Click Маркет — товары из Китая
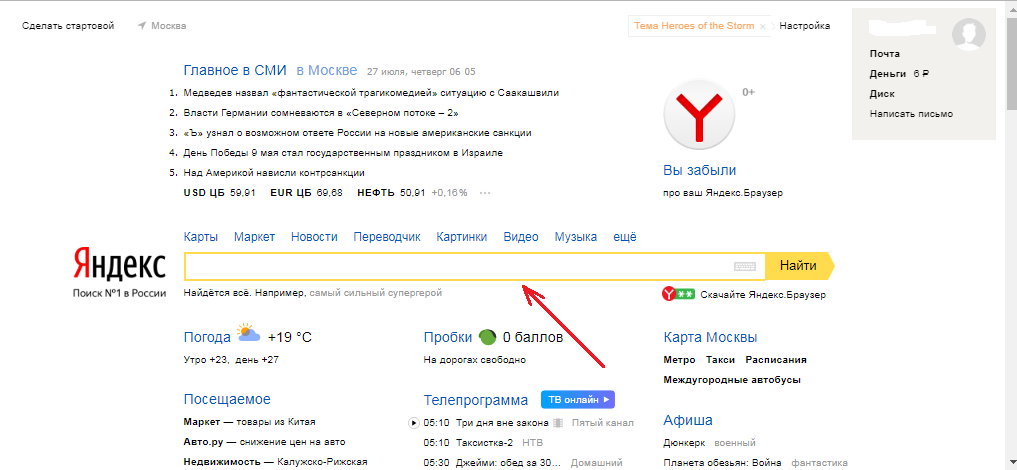 tap(249, 422)
